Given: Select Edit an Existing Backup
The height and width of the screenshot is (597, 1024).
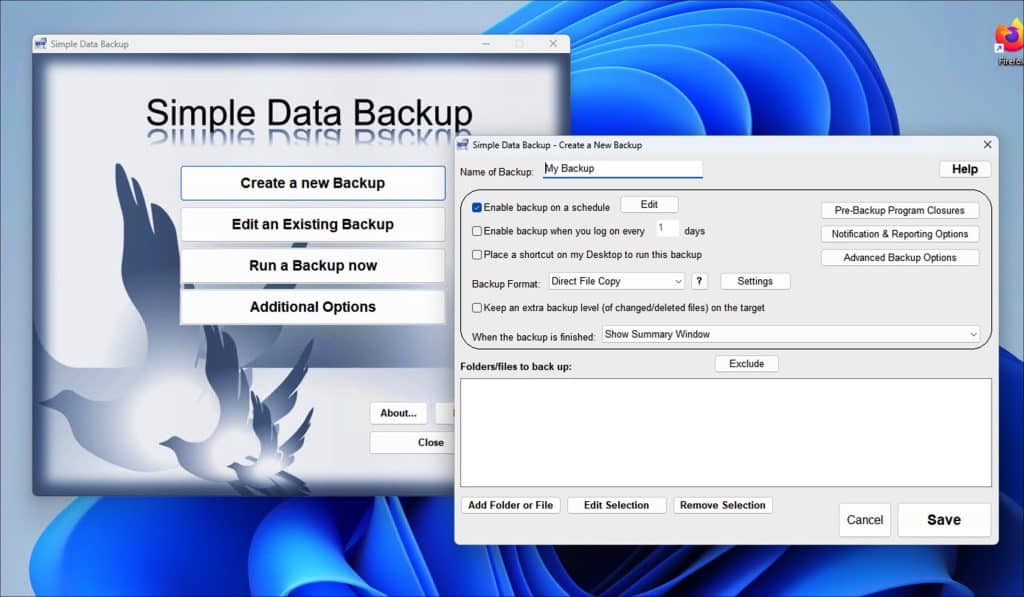Looking at the screenshot, I should pos(312,224).
